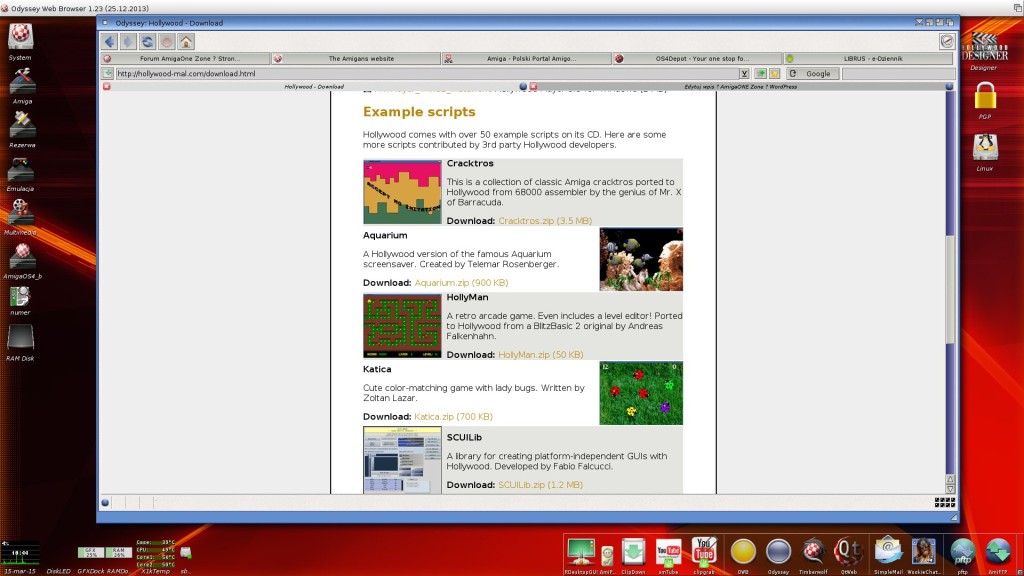Launch pftp from the dock
The height and width of the screenshot is (576, 1024).
[963, 555]
